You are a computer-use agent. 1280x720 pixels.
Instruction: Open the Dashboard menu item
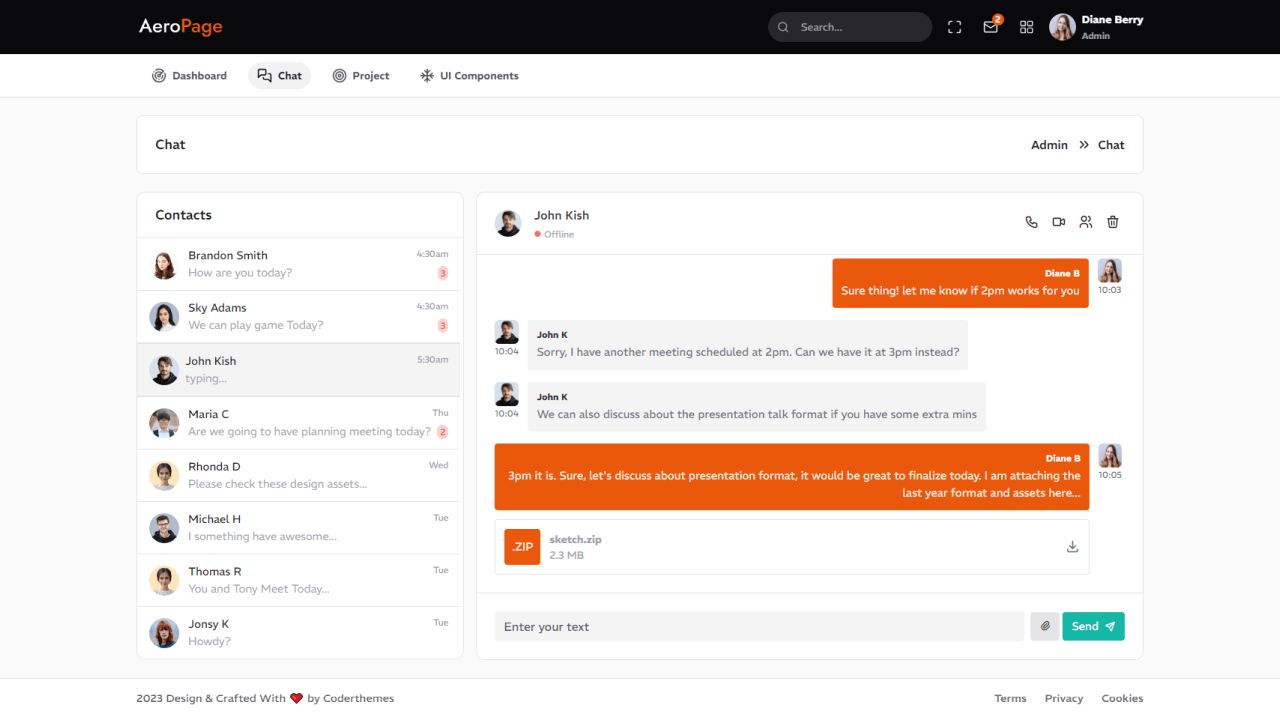[x=189, y=76]
